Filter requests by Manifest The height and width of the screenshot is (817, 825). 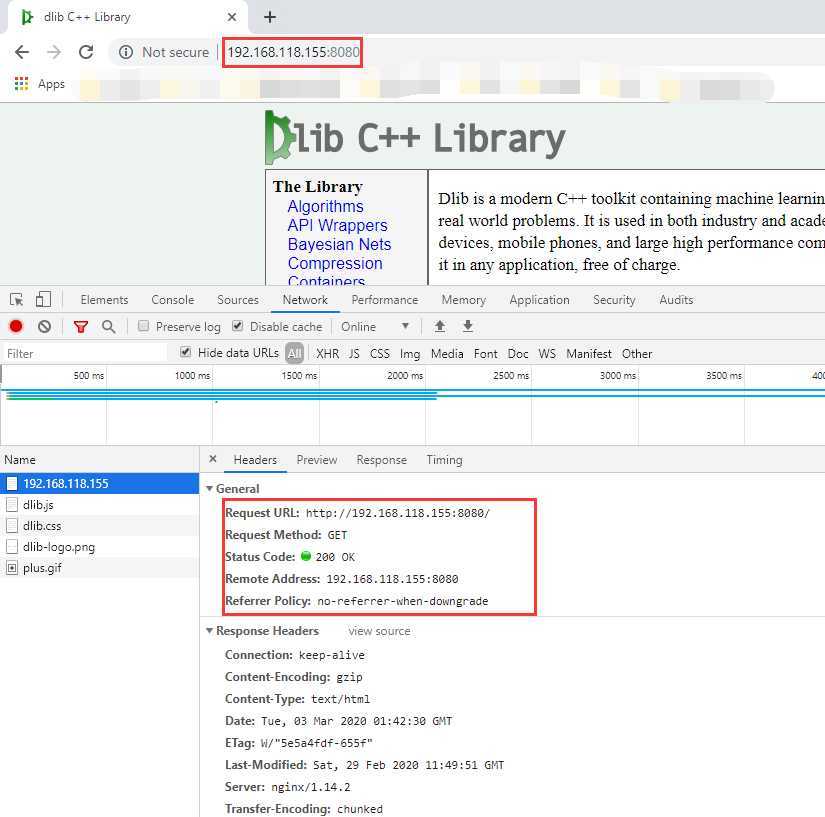[x=589, y=354]
